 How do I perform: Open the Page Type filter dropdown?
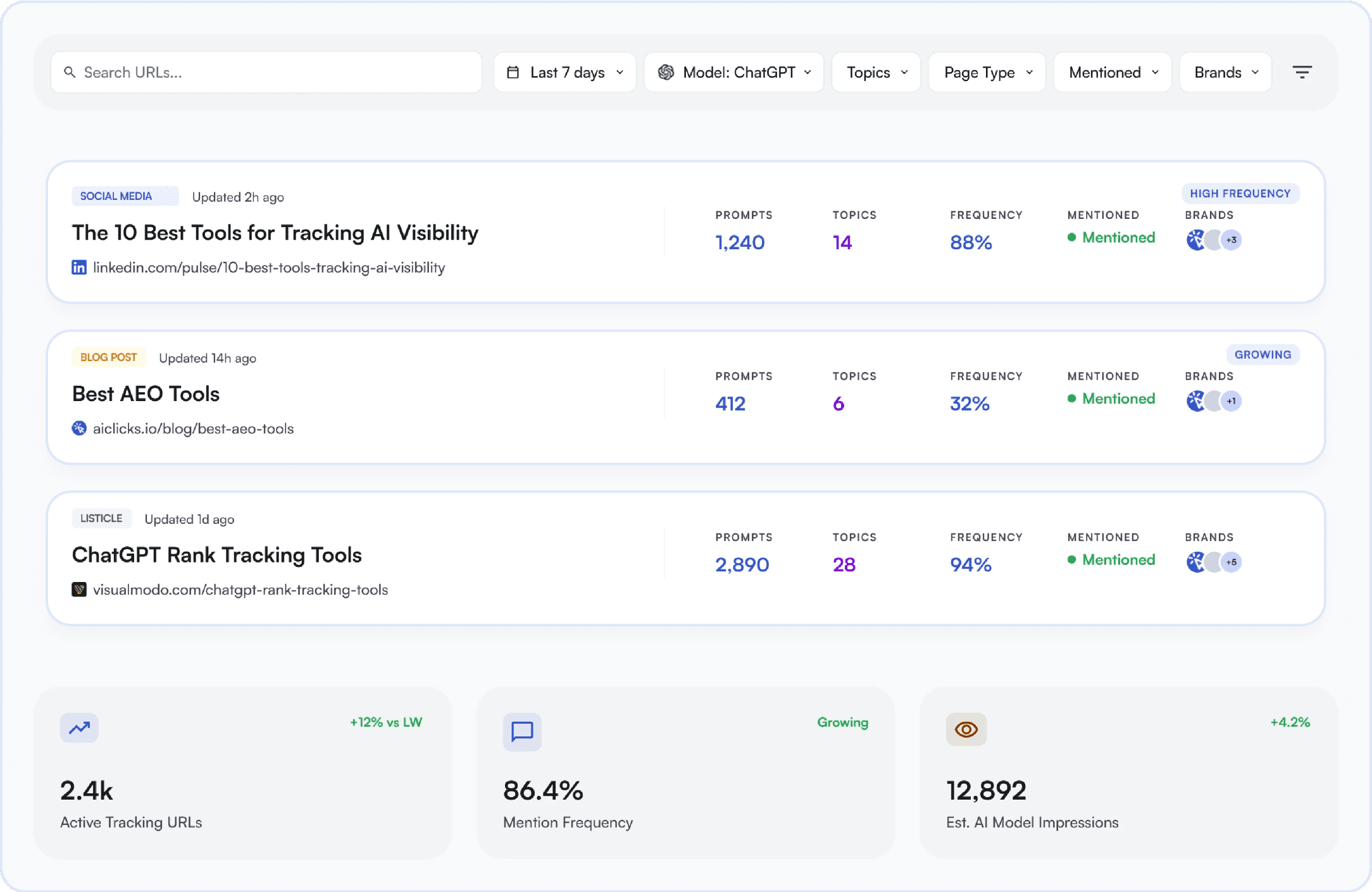pos(987,73)
